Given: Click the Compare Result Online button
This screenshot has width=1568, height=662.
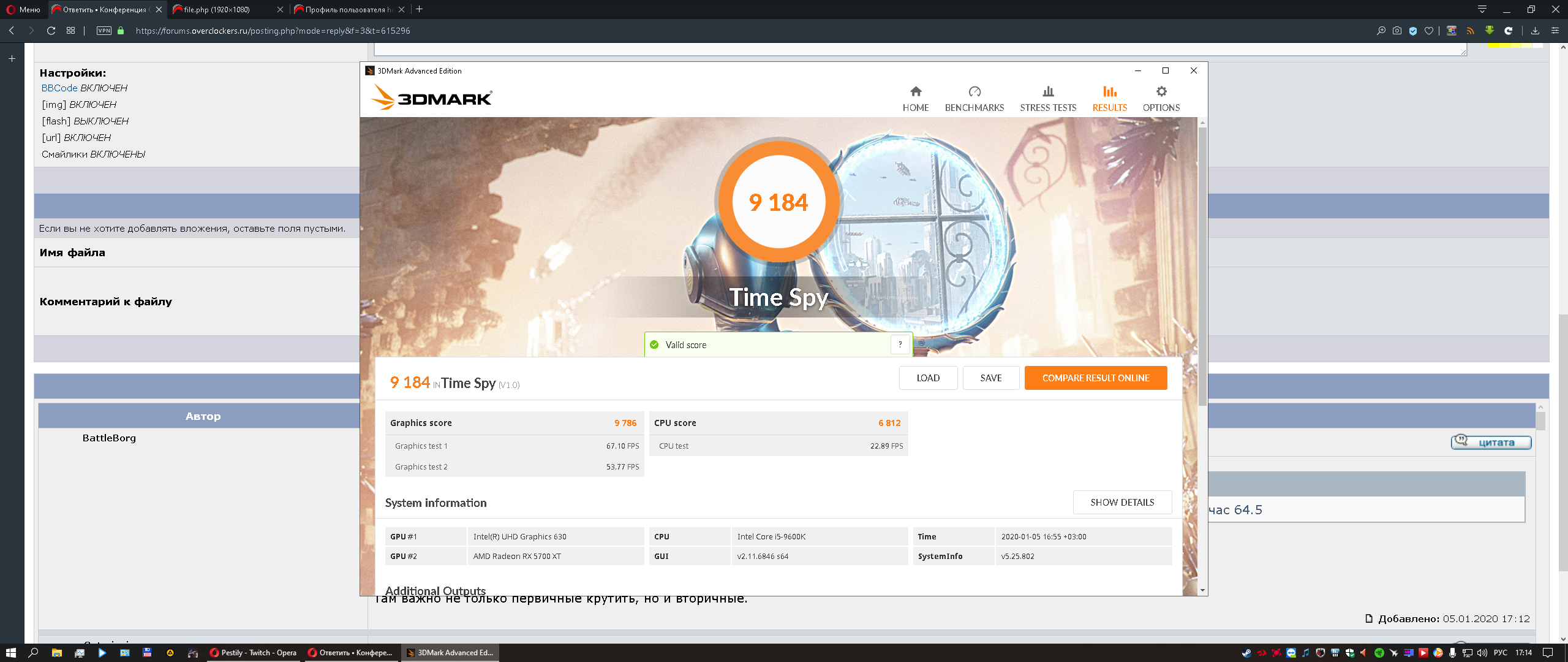Looking at the screenshot, I should pos(1095,378).
